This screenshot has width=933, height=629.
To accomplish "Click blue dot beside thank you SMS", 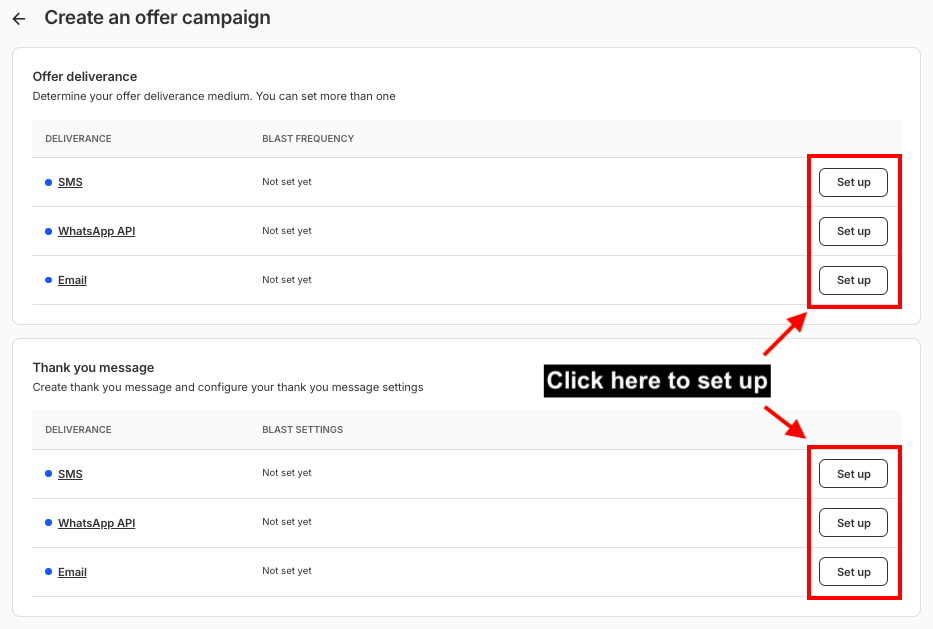I will [48, 474].
